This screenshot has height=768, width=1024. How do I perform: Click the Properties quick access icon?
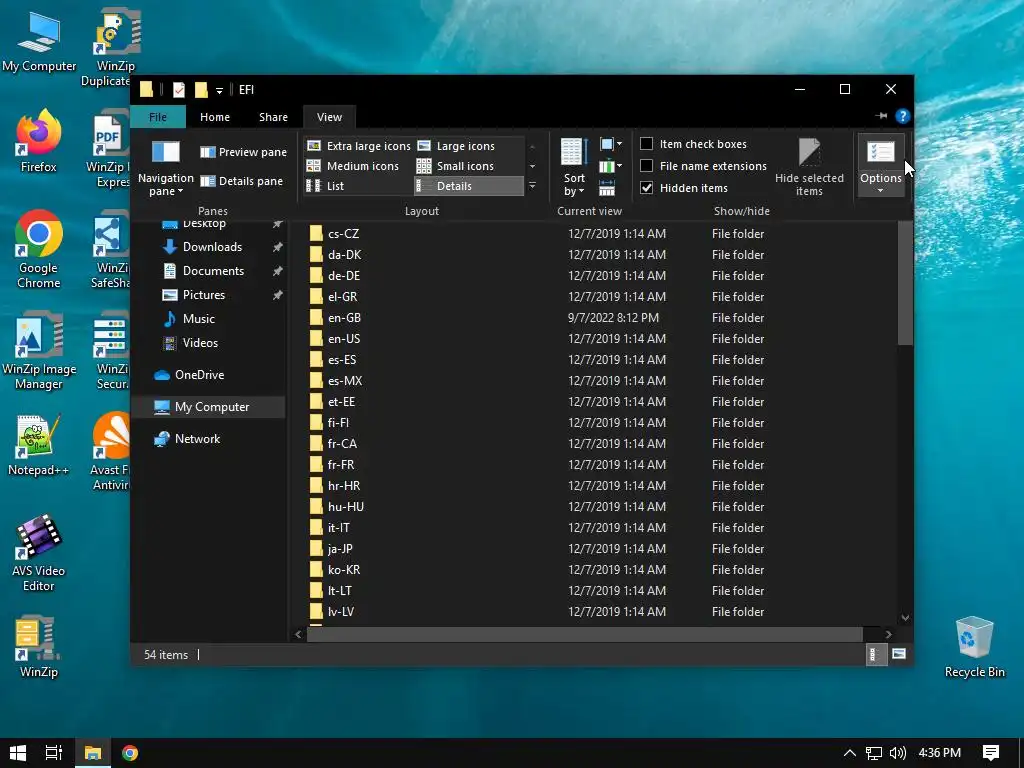click(x=178, y=89)
